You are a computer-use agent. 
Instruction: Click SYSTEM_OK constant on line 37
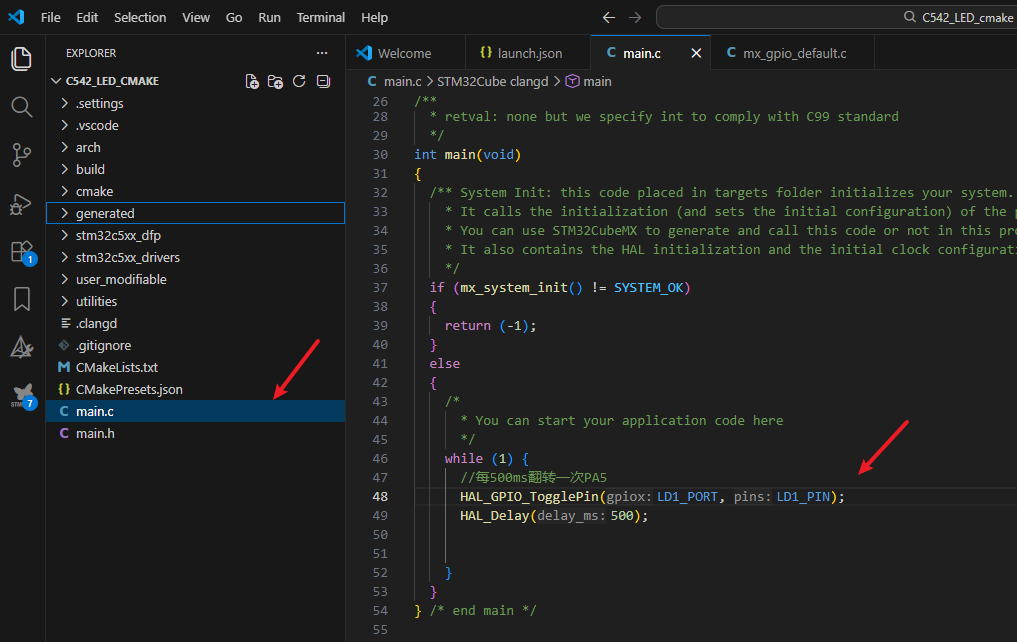pyautogui.click(x=649, y=287)
